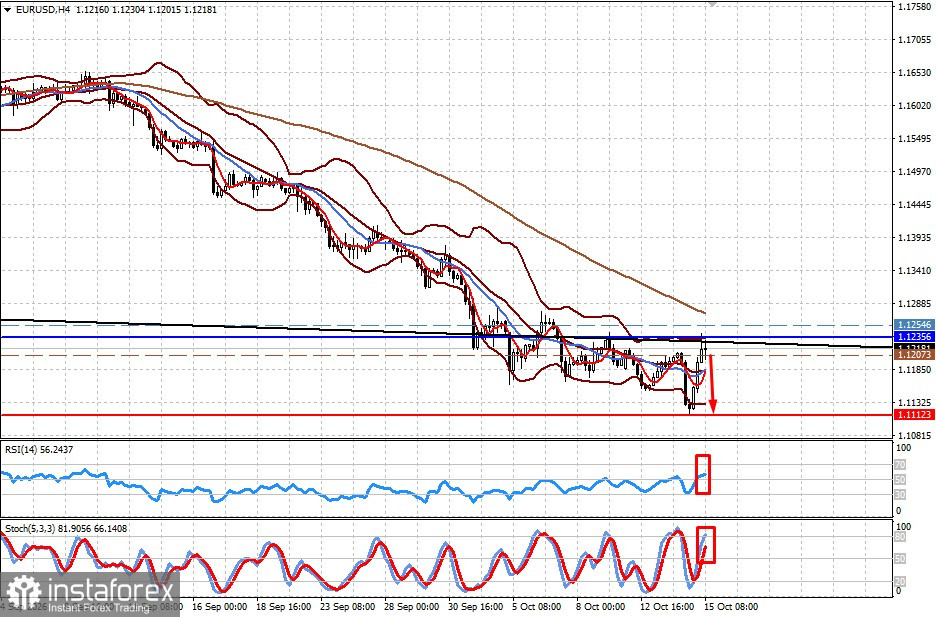Click the 1.13935 price axis label

915,238
